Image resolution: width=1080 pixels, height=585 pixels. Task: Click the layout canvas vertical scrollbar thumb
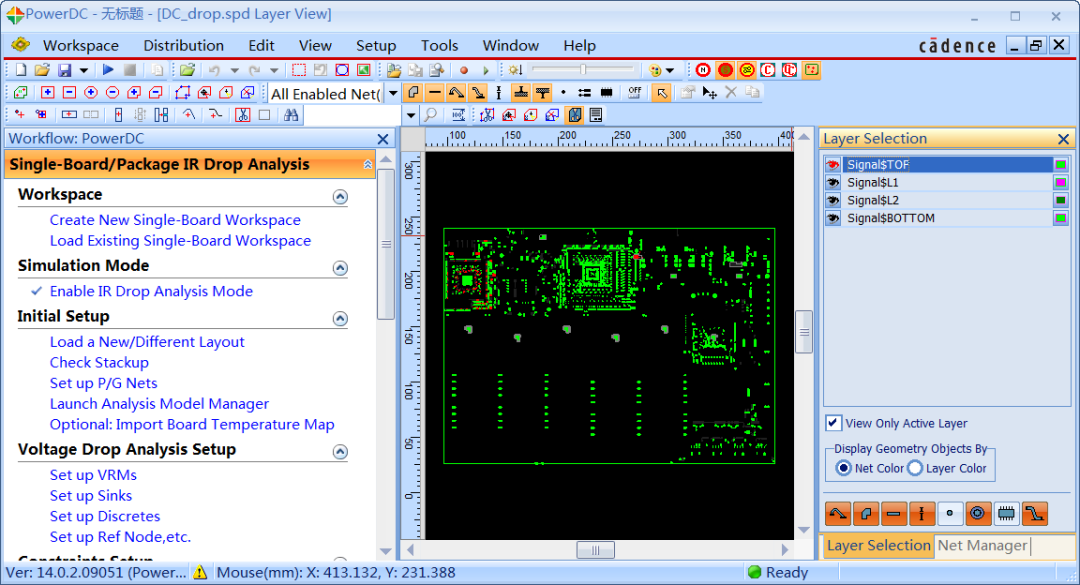pyautogui.click(x=804, y=331)
